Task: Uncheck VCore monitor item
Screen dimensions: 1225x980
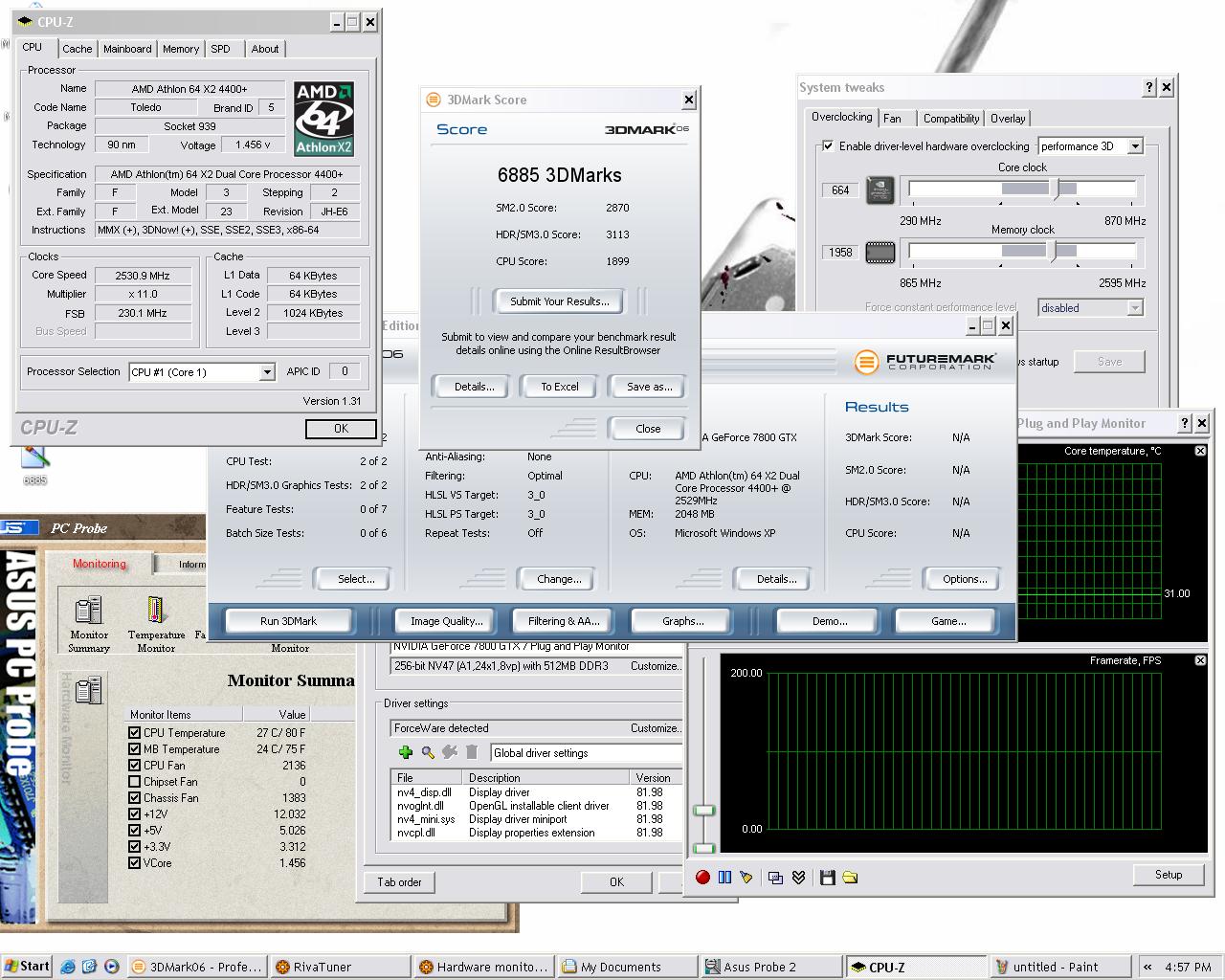Action: point(134,863)
